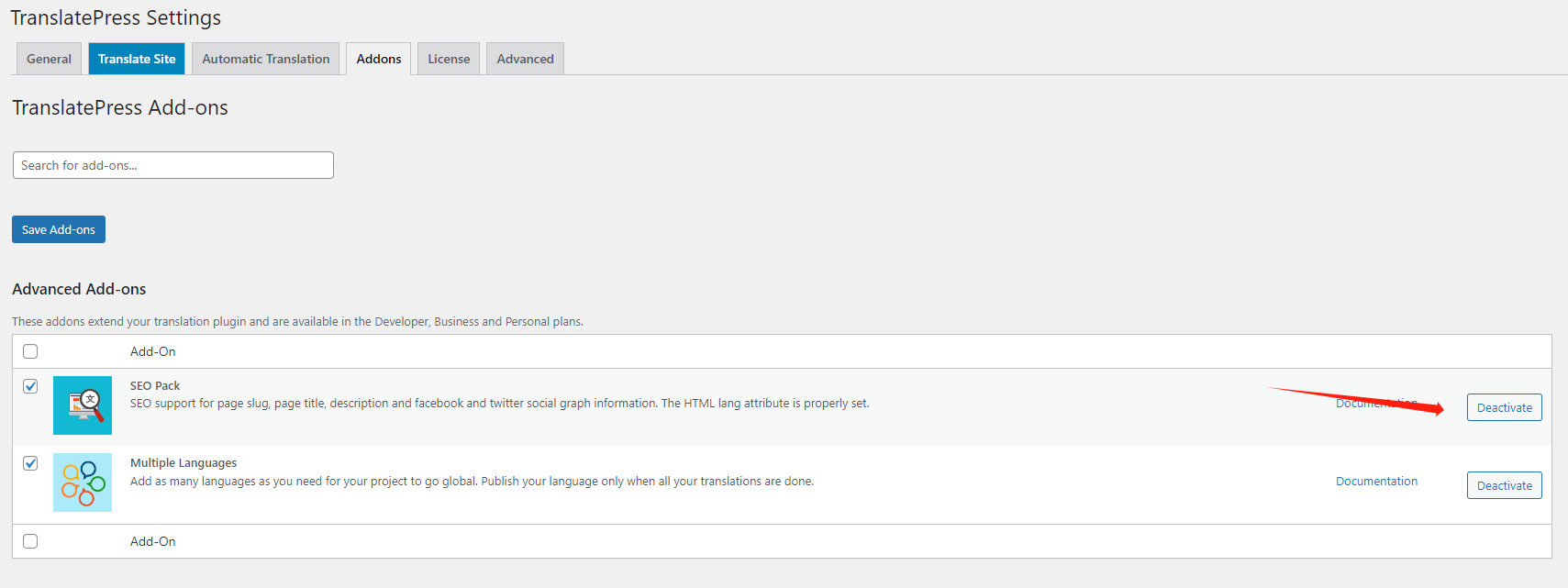This screenshot has width=1568, height=588.
Task: Switch to the Translate Site tab
Action: [x=137, y=59]
